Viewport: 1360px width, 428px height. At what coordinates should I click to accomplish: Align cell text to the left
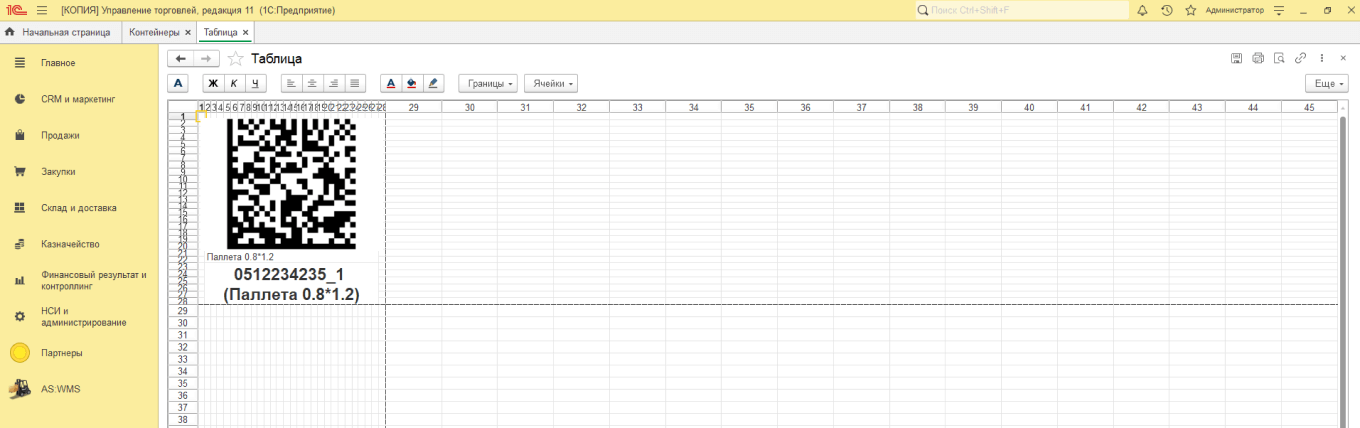click(x=290, y=83)
